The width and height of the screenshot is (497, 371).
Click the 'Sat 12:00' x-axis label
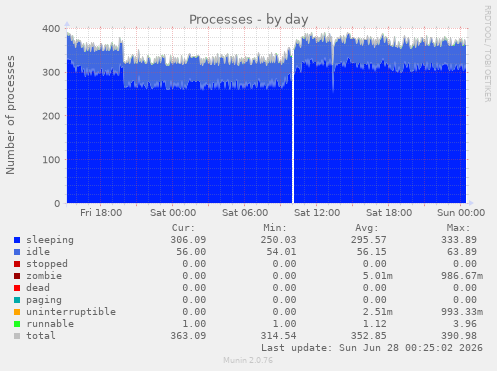pyautogui.click(x=317, y=213)
